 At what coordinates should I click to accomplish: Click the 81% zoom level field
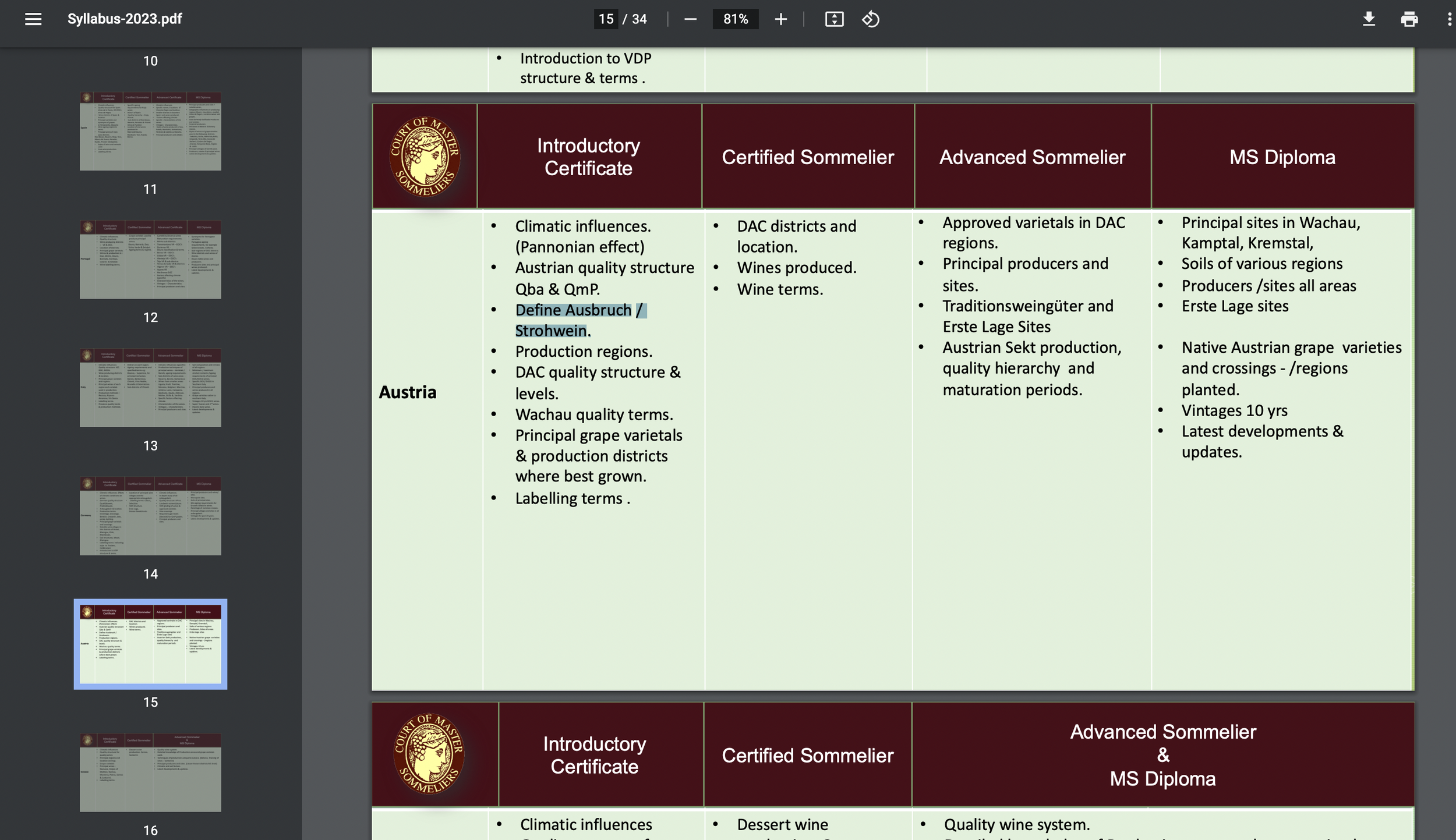735,19
